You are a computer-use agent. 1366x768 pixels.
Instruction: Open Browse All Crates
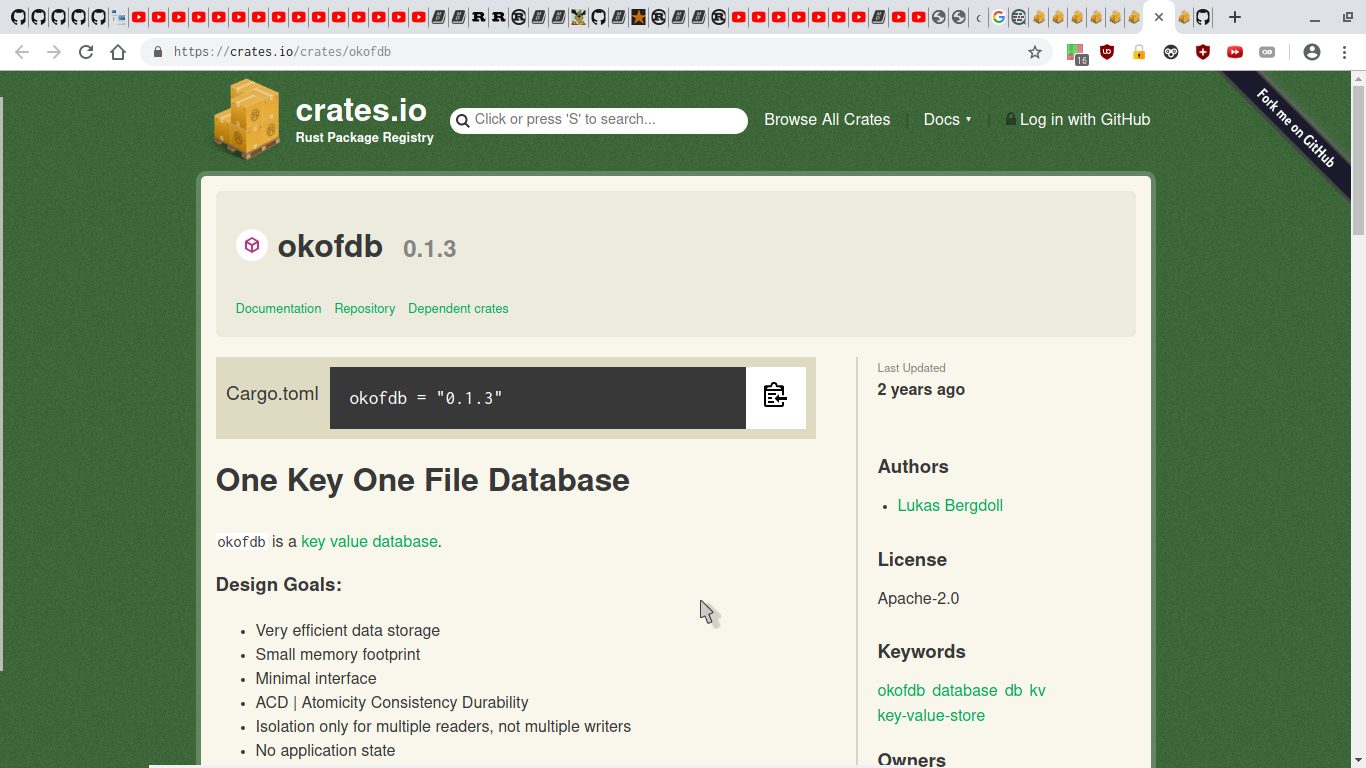click(827, 119)
